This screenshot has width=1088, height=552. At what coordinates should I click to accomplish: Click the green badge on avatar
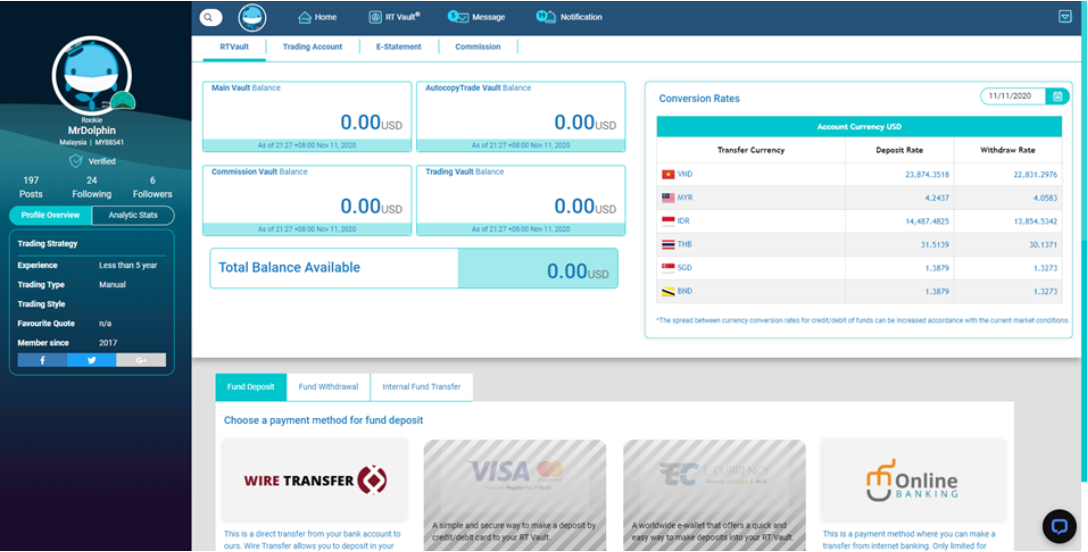[123, 101]
